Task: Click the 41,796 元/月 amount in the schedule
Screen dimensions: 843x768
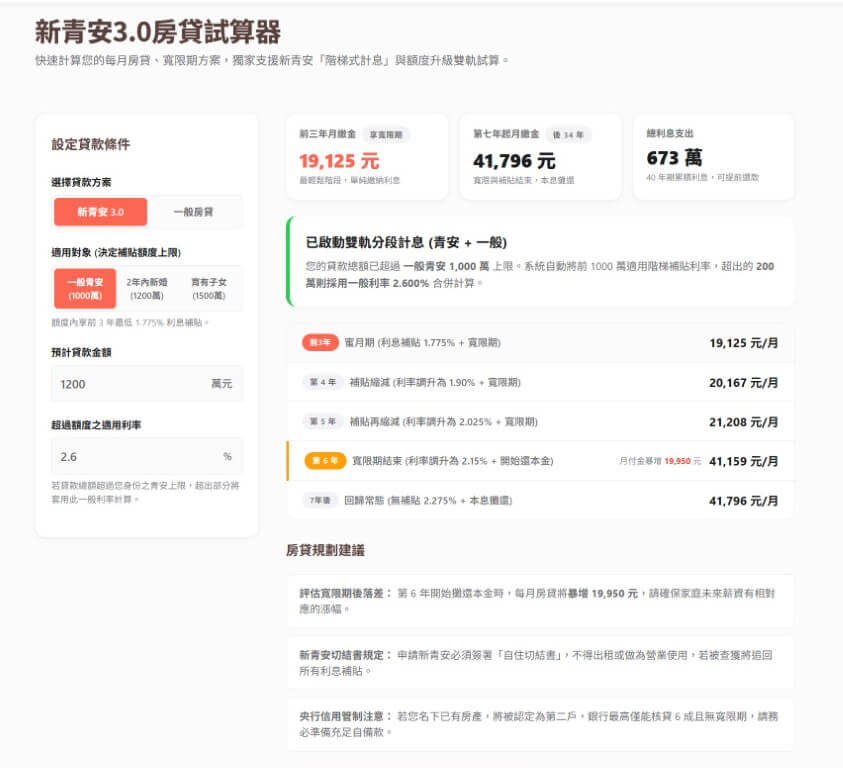Action: (744, 501)
